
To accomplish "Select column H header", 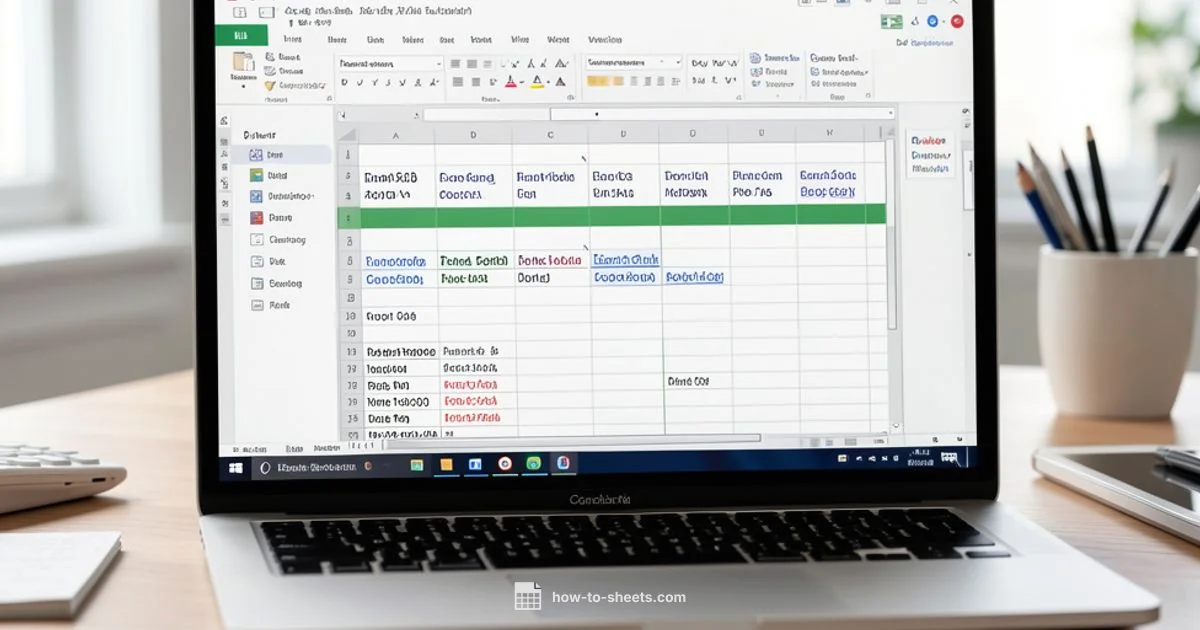I will coord(829,135).
